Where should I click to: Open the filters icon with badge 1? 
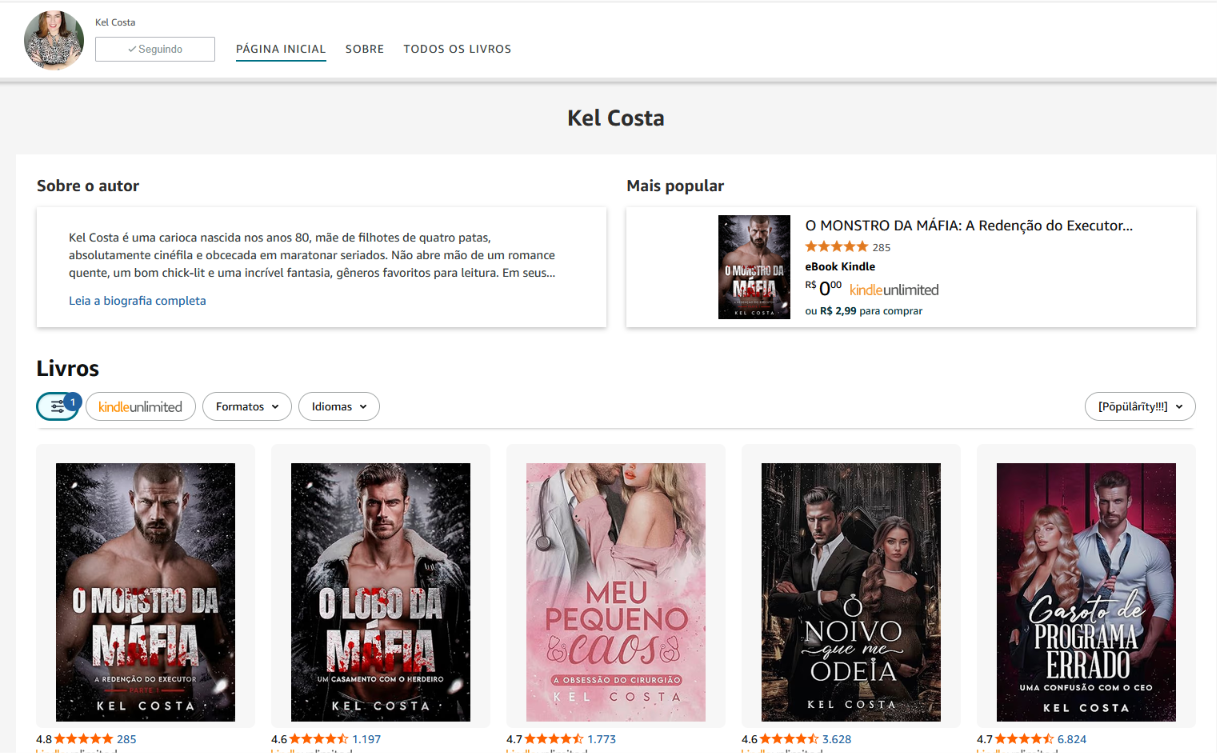tap(58, 407)
